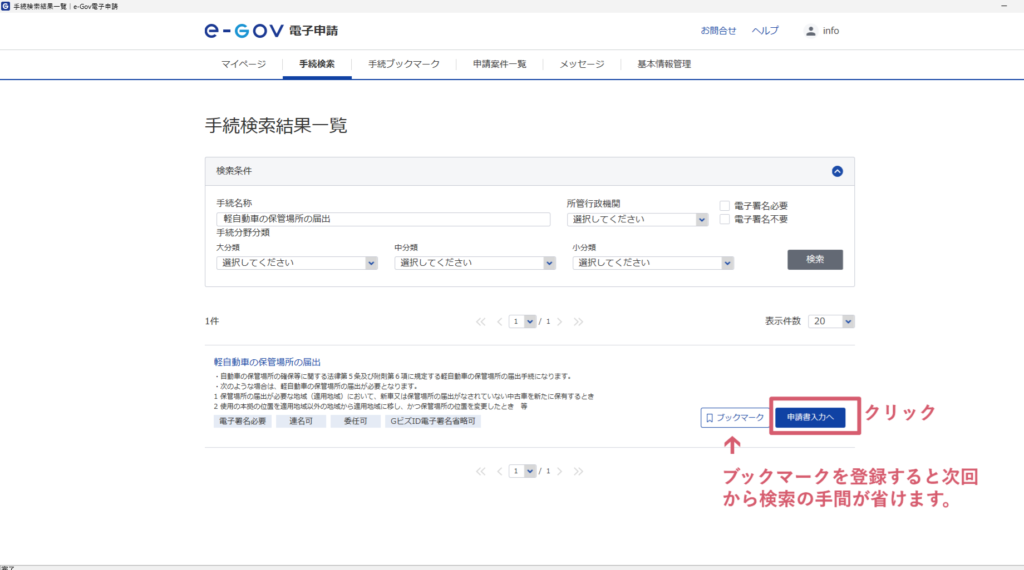
Task: Open the 表示件数 dropdown showing 20
Action: click(x=832, y=322)
